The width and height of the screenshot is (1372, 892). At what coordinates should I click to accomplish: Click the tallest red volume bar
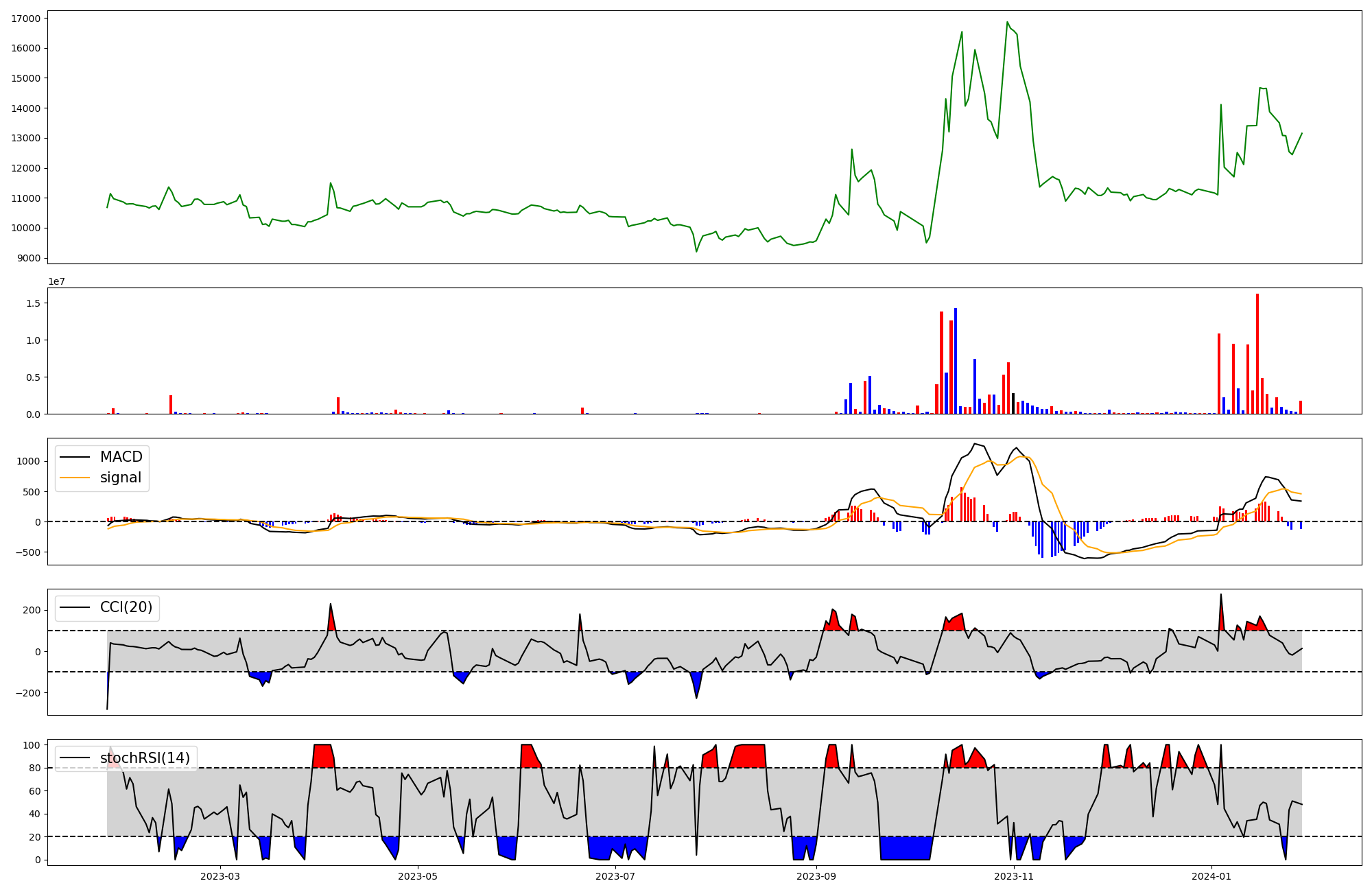(x=1257, y=353)
